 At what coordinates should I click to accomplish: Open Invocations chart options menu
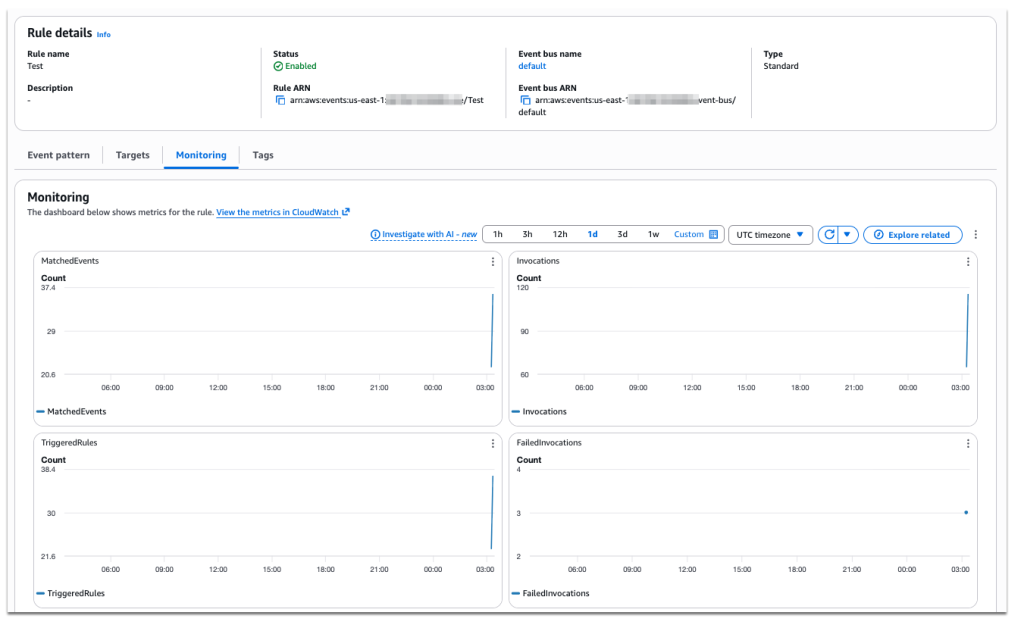click(968, 262)
